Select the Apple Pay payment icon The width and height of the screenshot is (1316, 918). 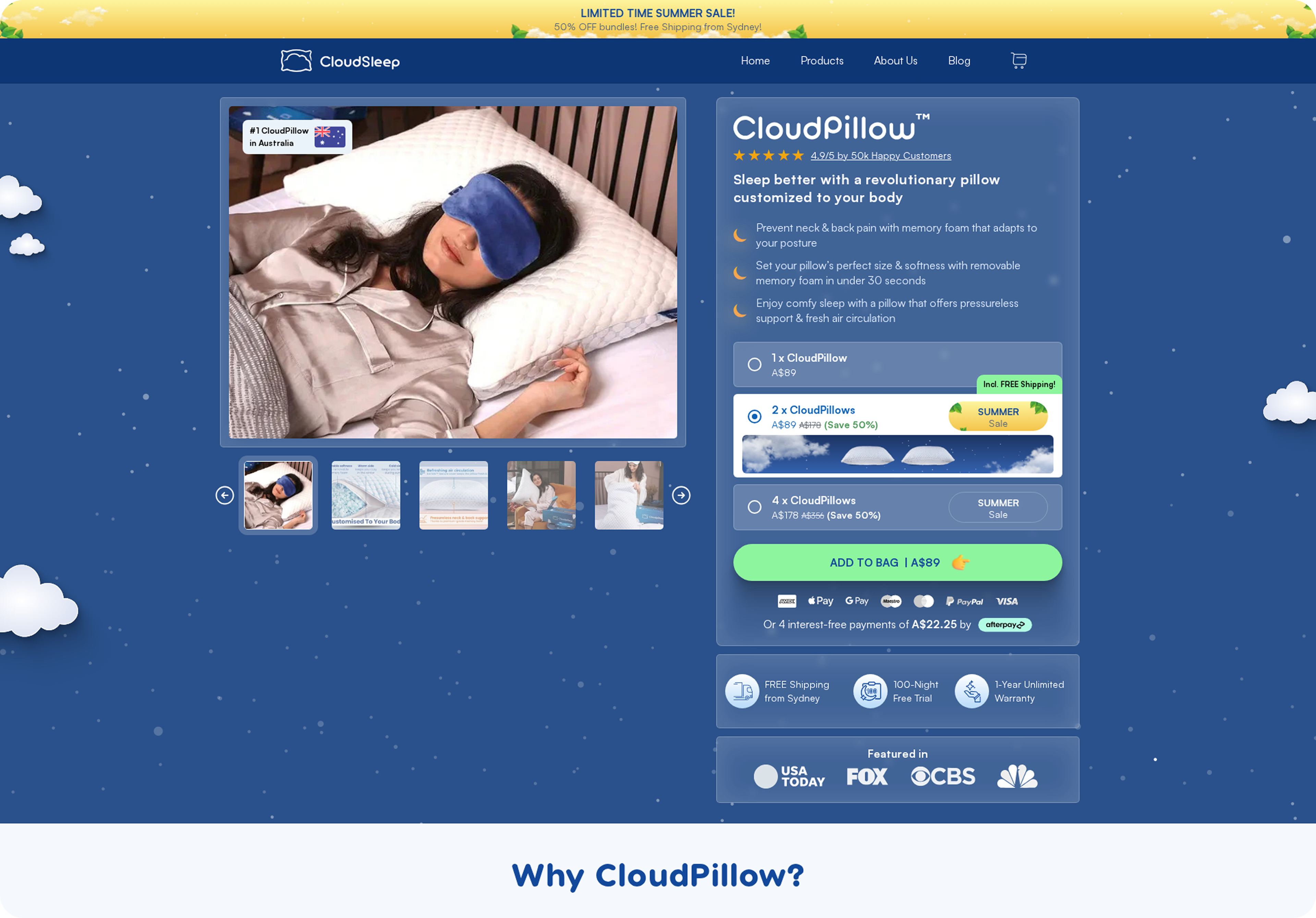pos(820,601)
